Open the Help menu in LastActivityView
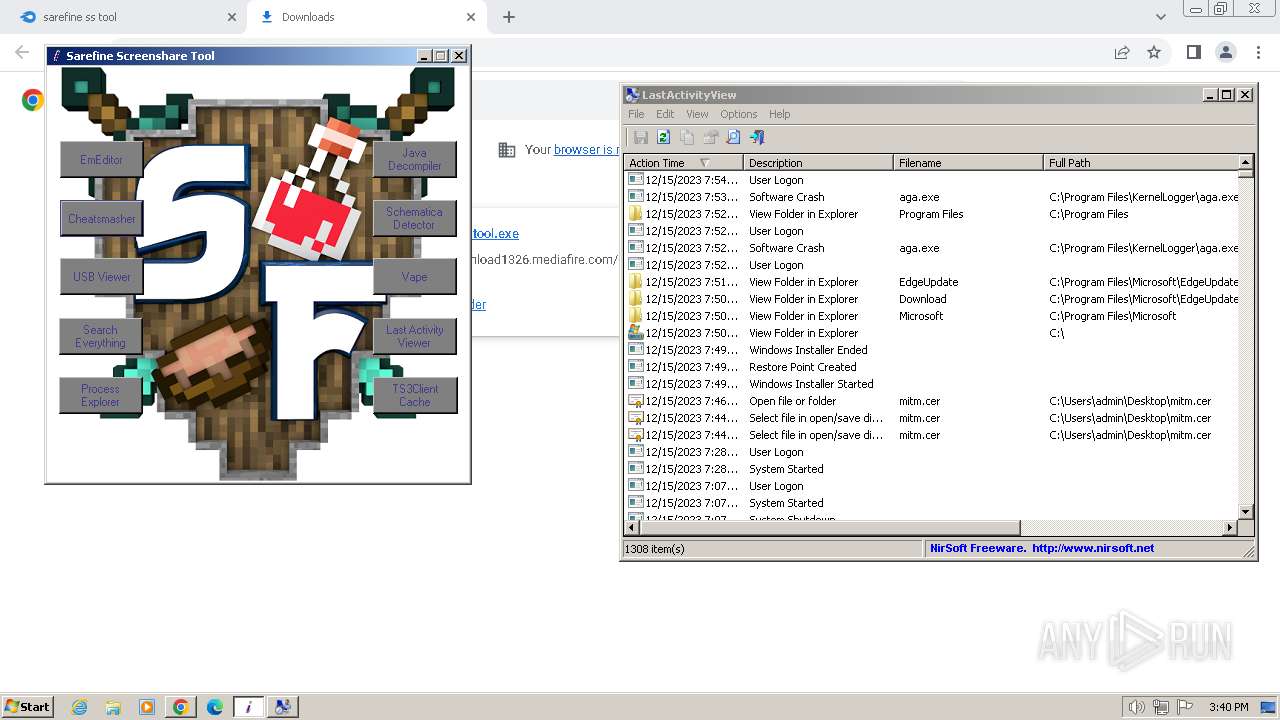Viewport: 1280px width, 720px height. 780,114
